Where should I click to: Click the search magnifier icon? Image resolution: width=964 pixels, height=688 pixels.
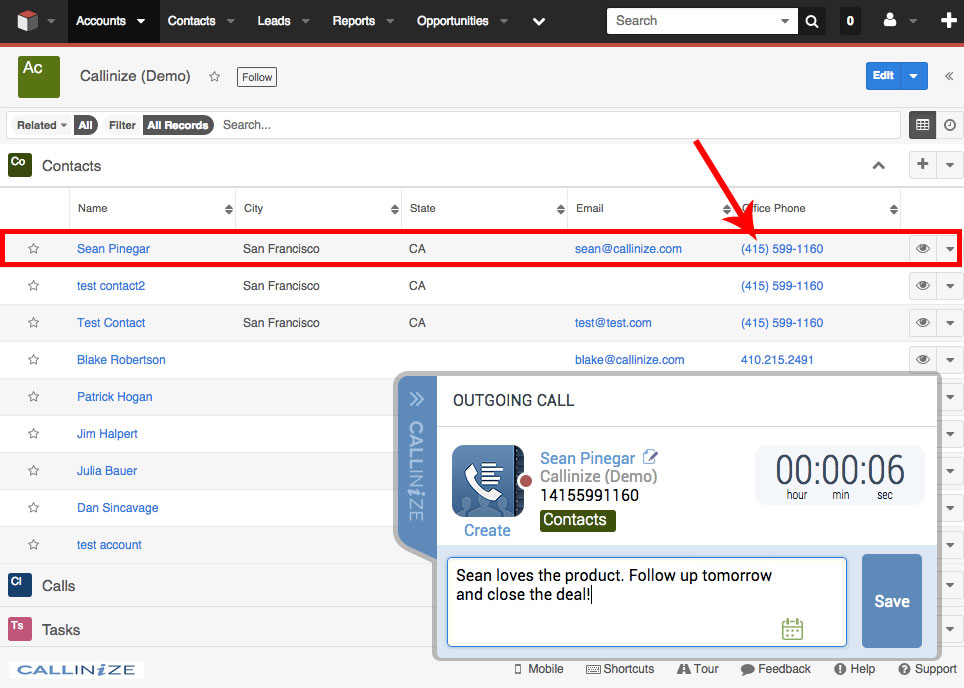pyautogui.click(x=812, y=21)
